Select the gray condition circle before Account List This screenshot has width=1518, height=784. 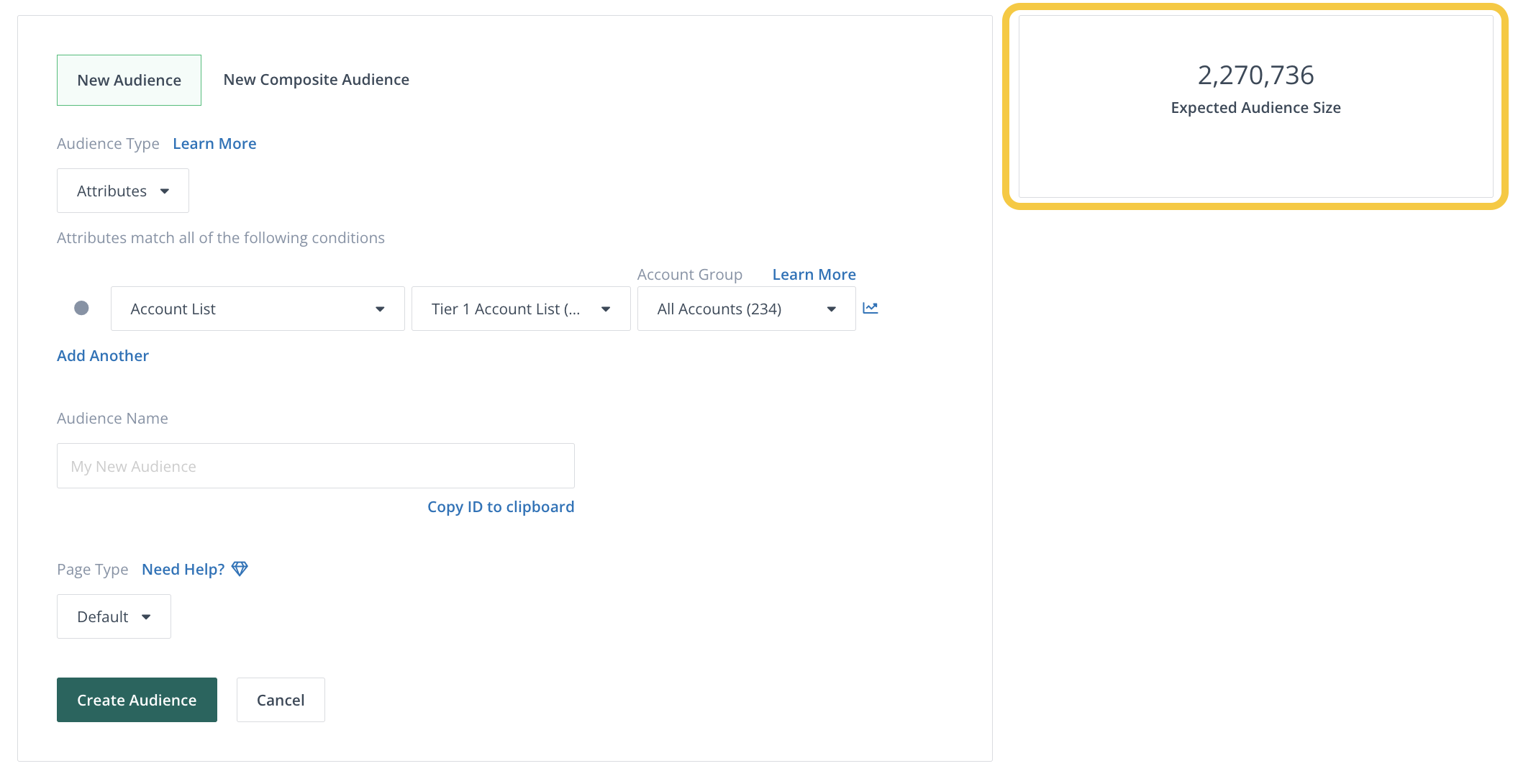81,308
